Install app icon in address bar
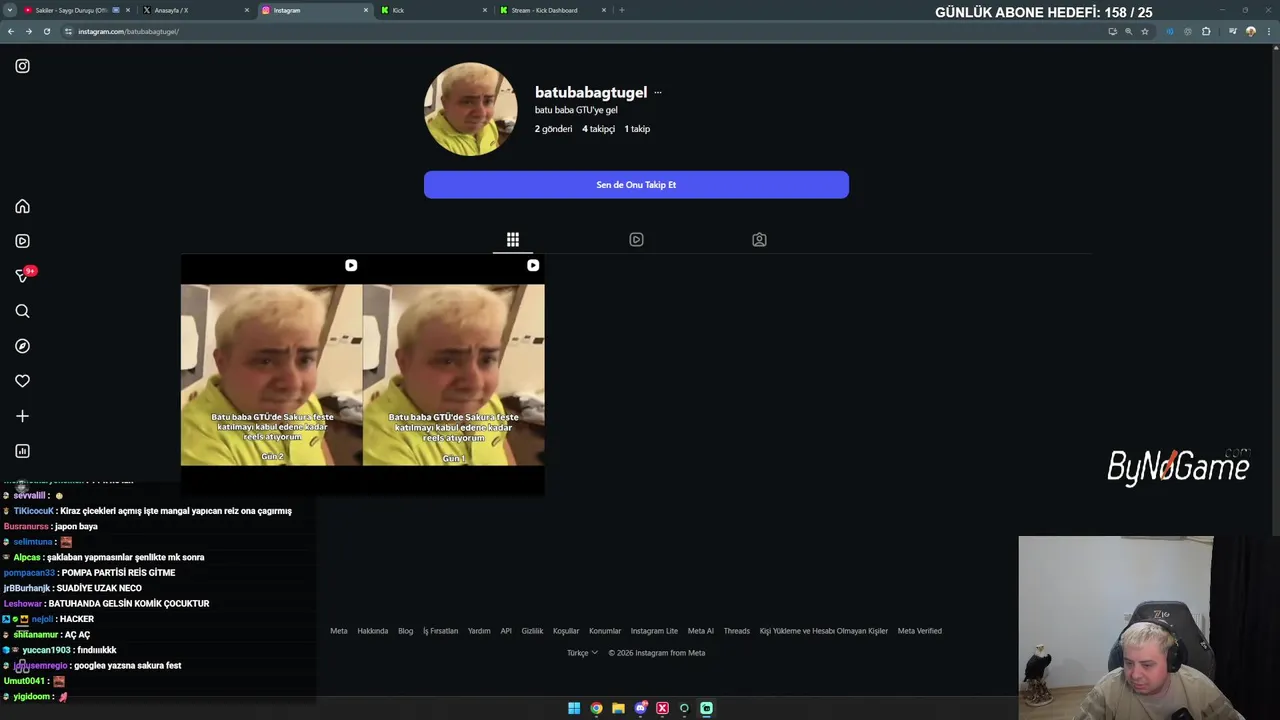 point(1112,31)
